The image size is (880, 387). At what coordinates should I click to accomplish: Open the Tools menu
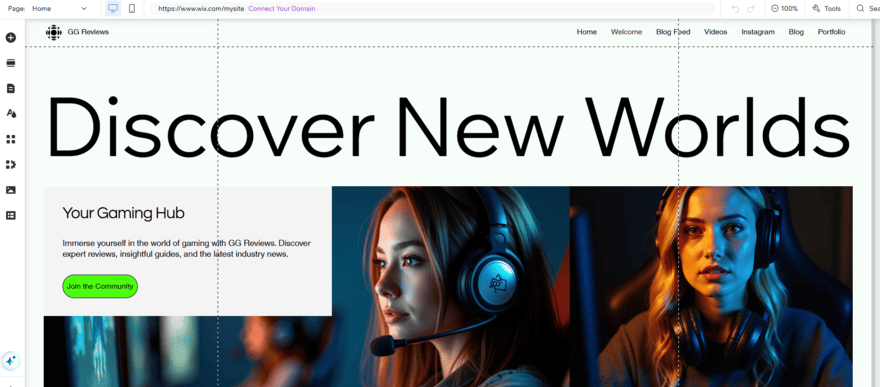827,8
